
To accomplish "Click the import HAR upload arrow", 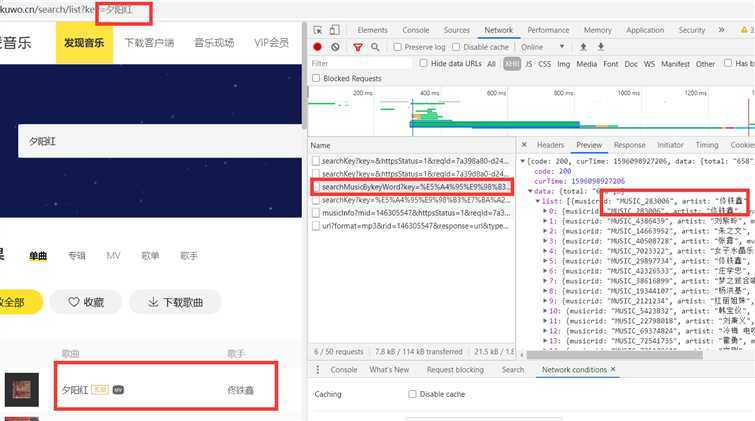I will (x=583, y=47).
